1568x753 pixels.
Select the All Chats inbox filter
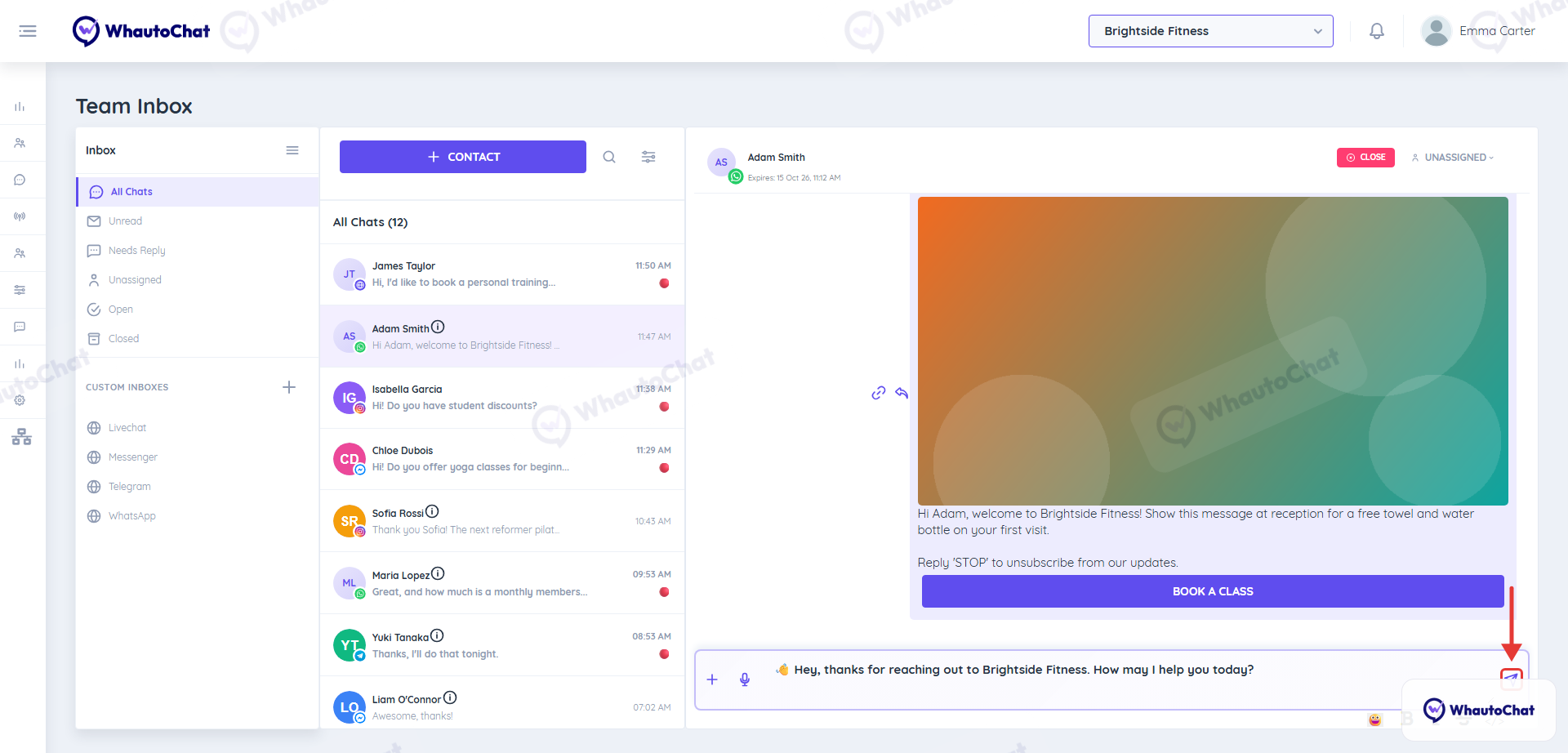[x=198, y=192]
